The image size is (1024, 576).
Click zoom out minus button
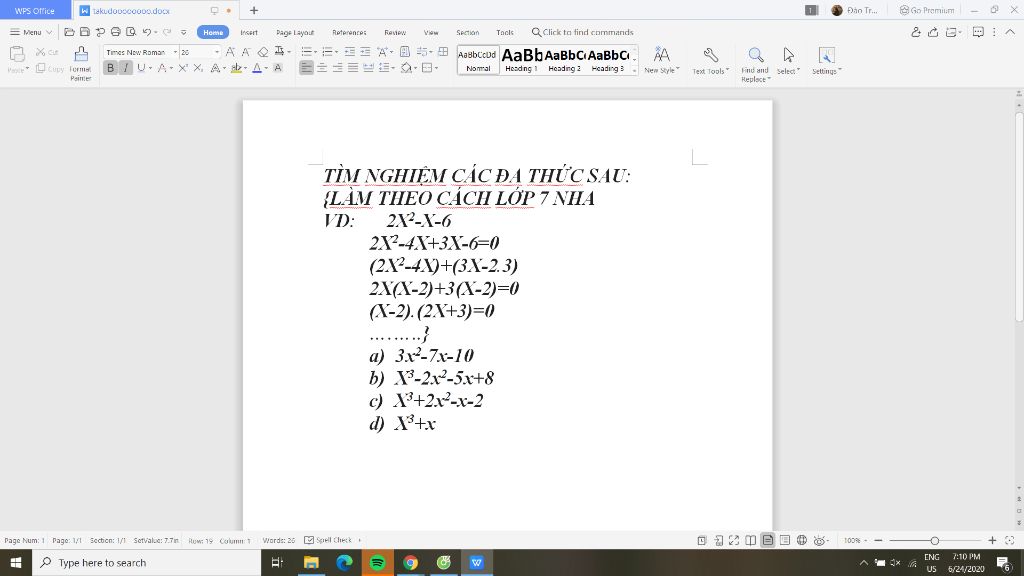tap(878, 540)
